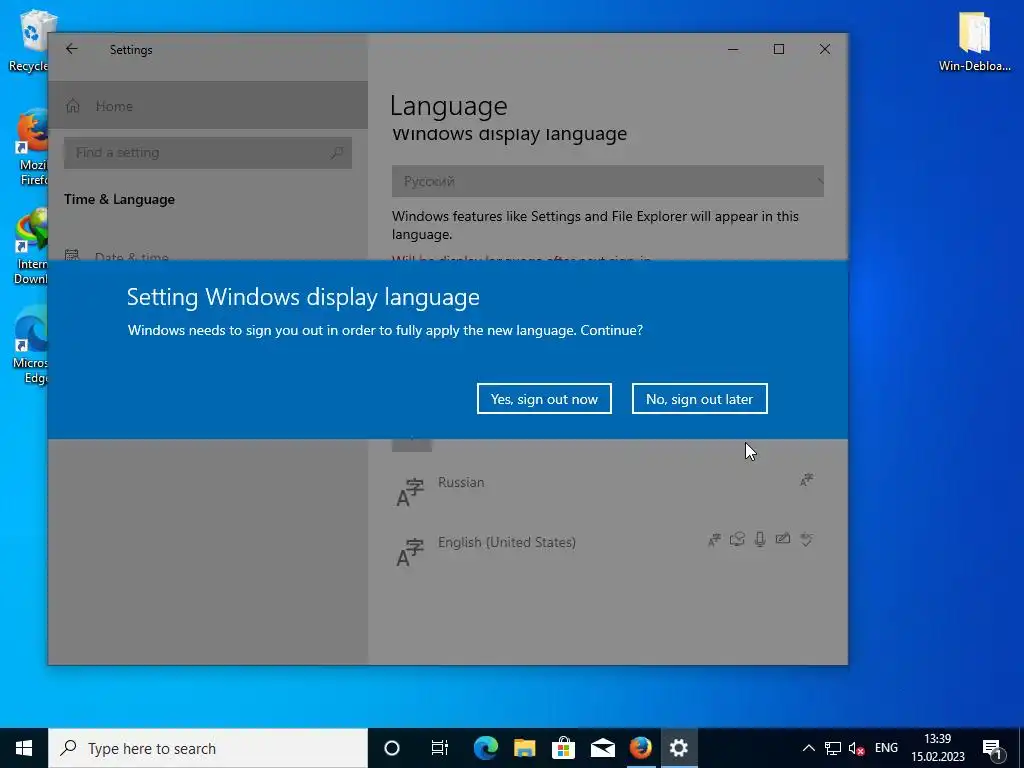This screenshot has height=768, width=1024.
Task: Click the search magnifier in Find a setting
Action: pos(337,153)
